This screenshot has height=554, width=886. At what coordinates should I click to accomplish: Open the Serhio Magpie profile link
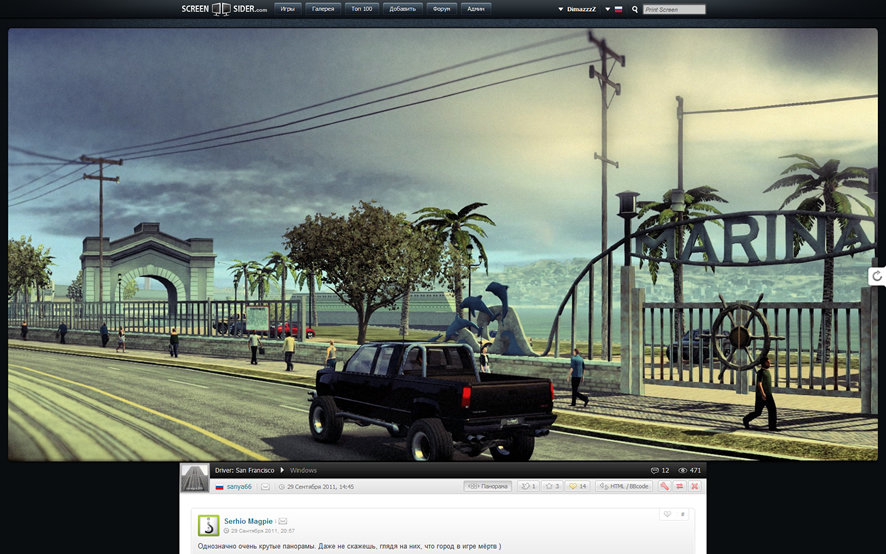click(248, 521)
